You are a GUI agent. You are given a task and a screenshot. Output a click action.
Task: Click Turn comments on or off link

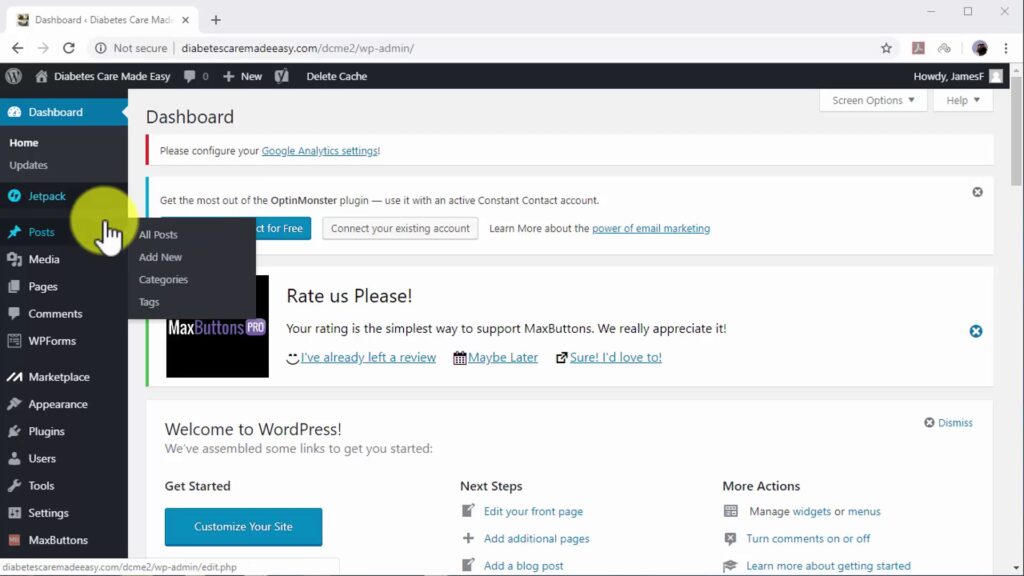(x=808, y=539)
